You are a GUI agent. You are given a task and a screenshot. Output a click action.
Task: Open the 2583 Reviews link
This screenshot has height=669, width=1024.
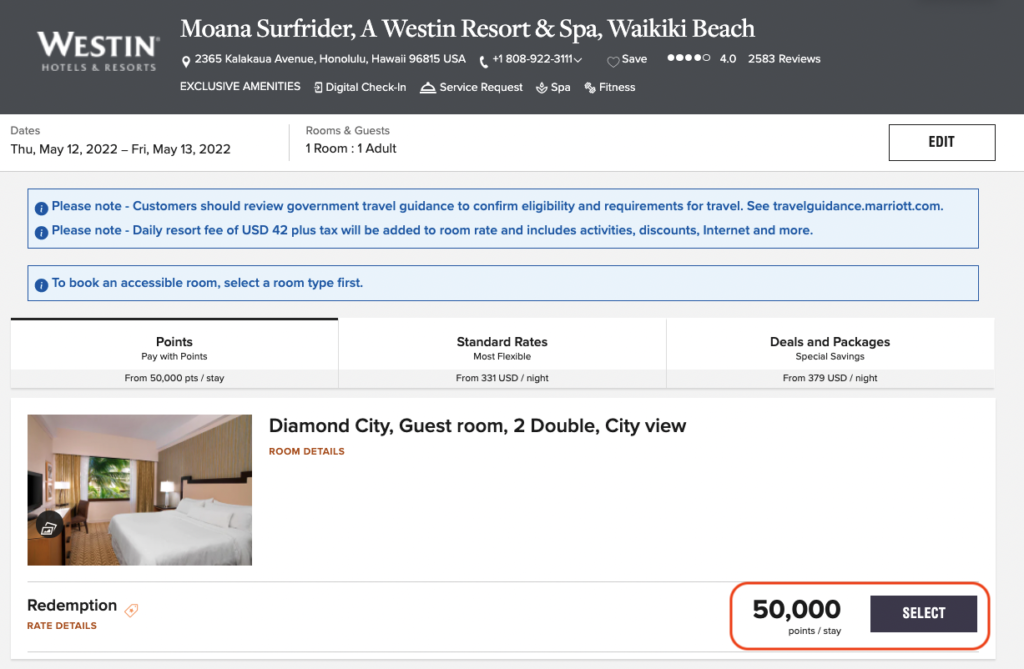pyautogui.click(x=784, y=59)
